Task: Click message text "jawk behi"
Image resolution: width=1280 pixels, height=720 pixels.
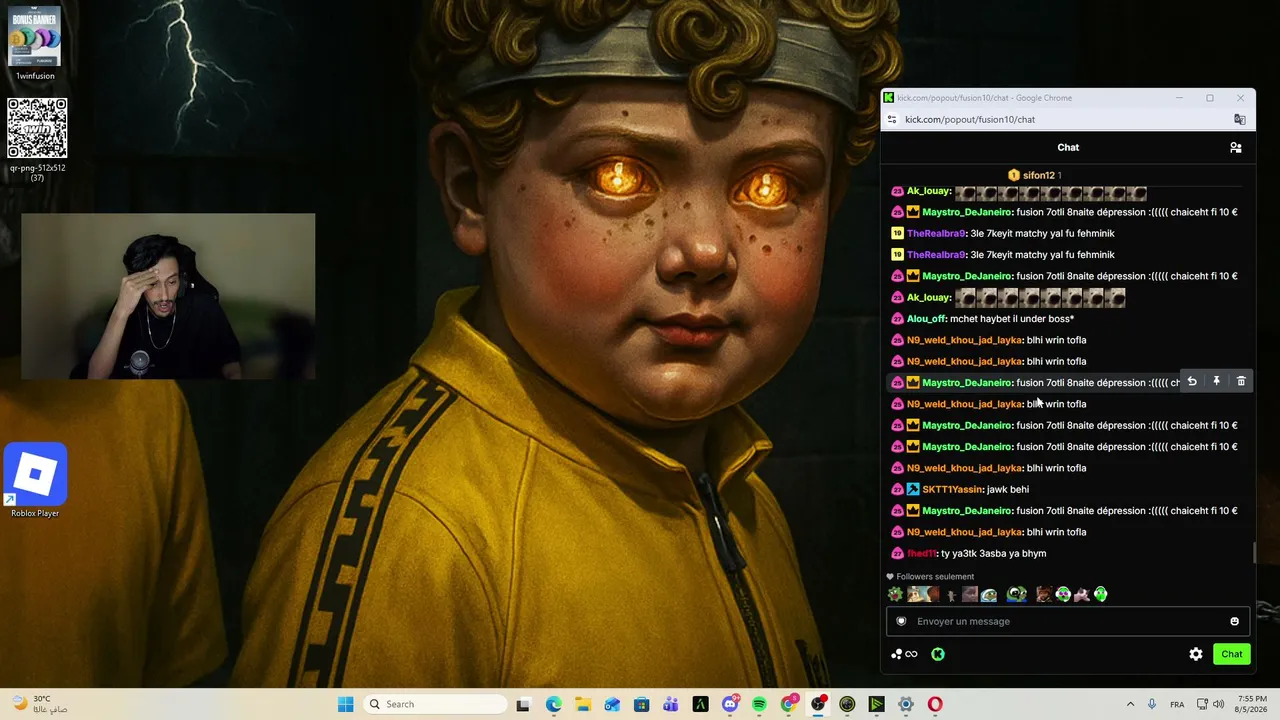Action: click(1008, 489)
